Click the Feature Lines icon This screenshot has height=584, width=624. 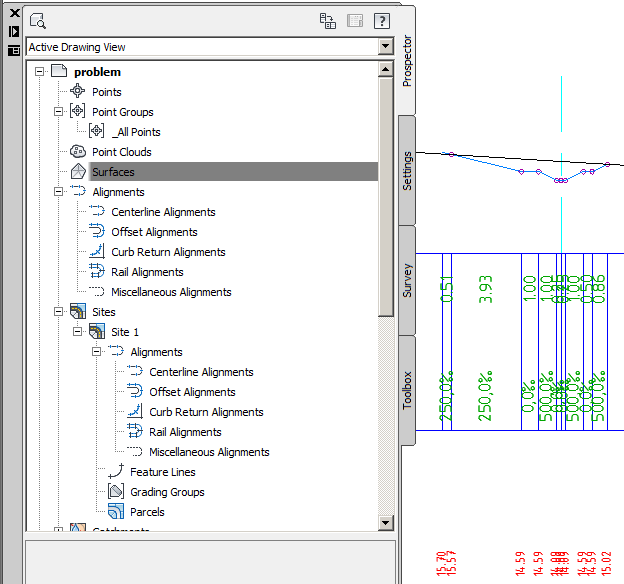click(x=116, y=472)
